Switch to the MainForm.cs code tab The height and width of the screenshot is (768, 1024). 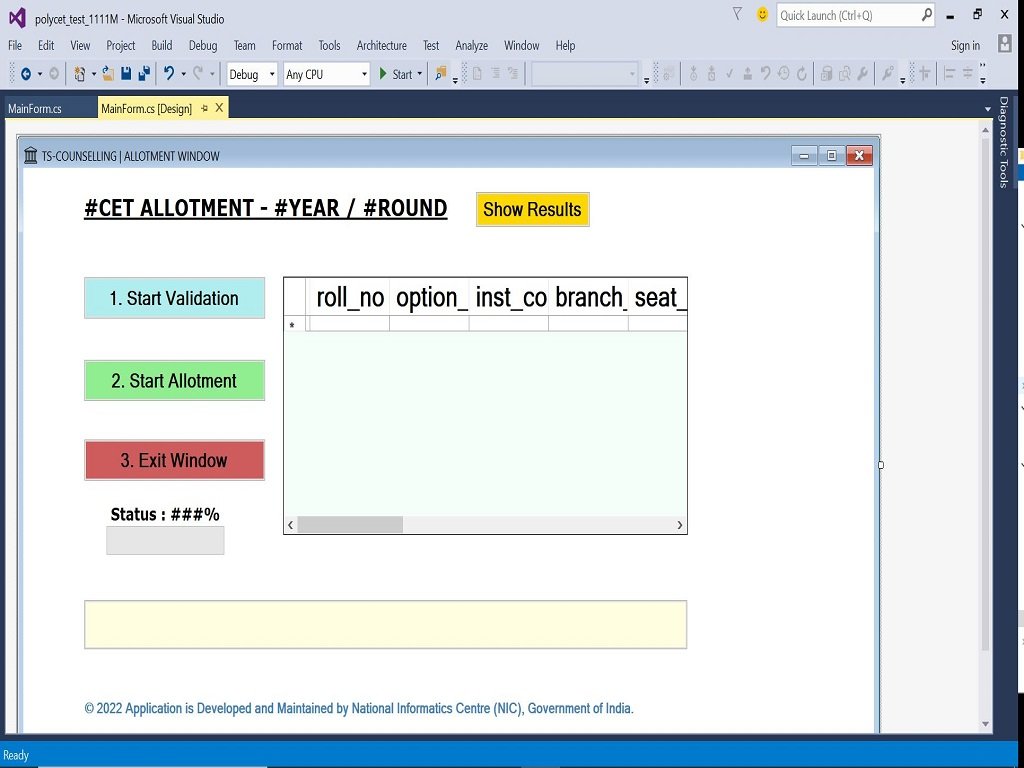[35, 109]
